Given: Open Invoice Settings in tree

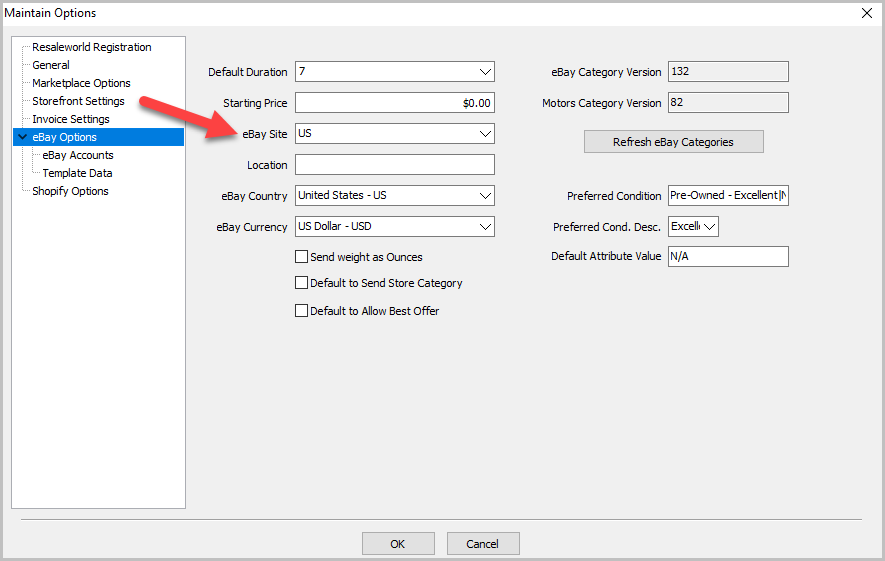Looking at the screenshot, I should tap(71, 119).
